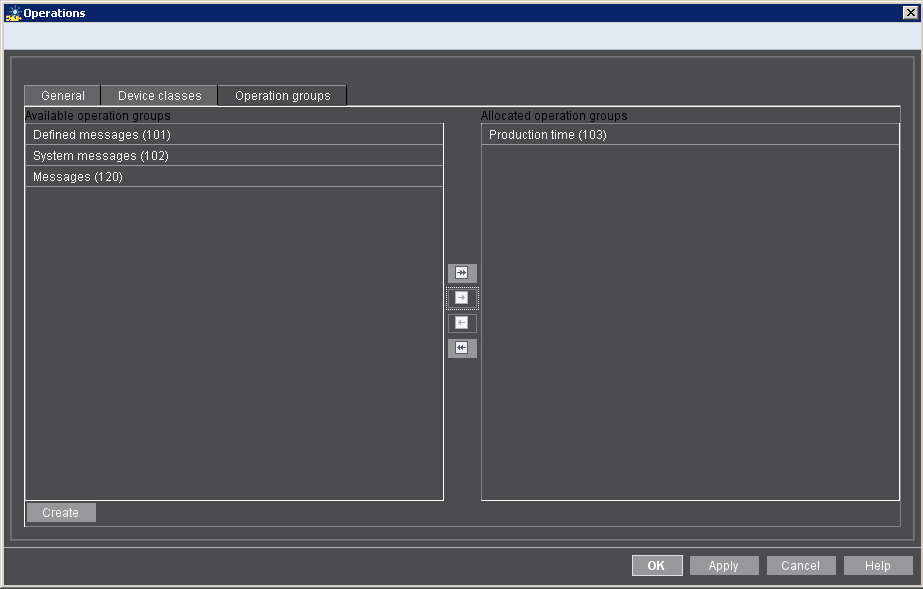
Task: Open the Help for this dialog
Action: [x=878, y=565]
